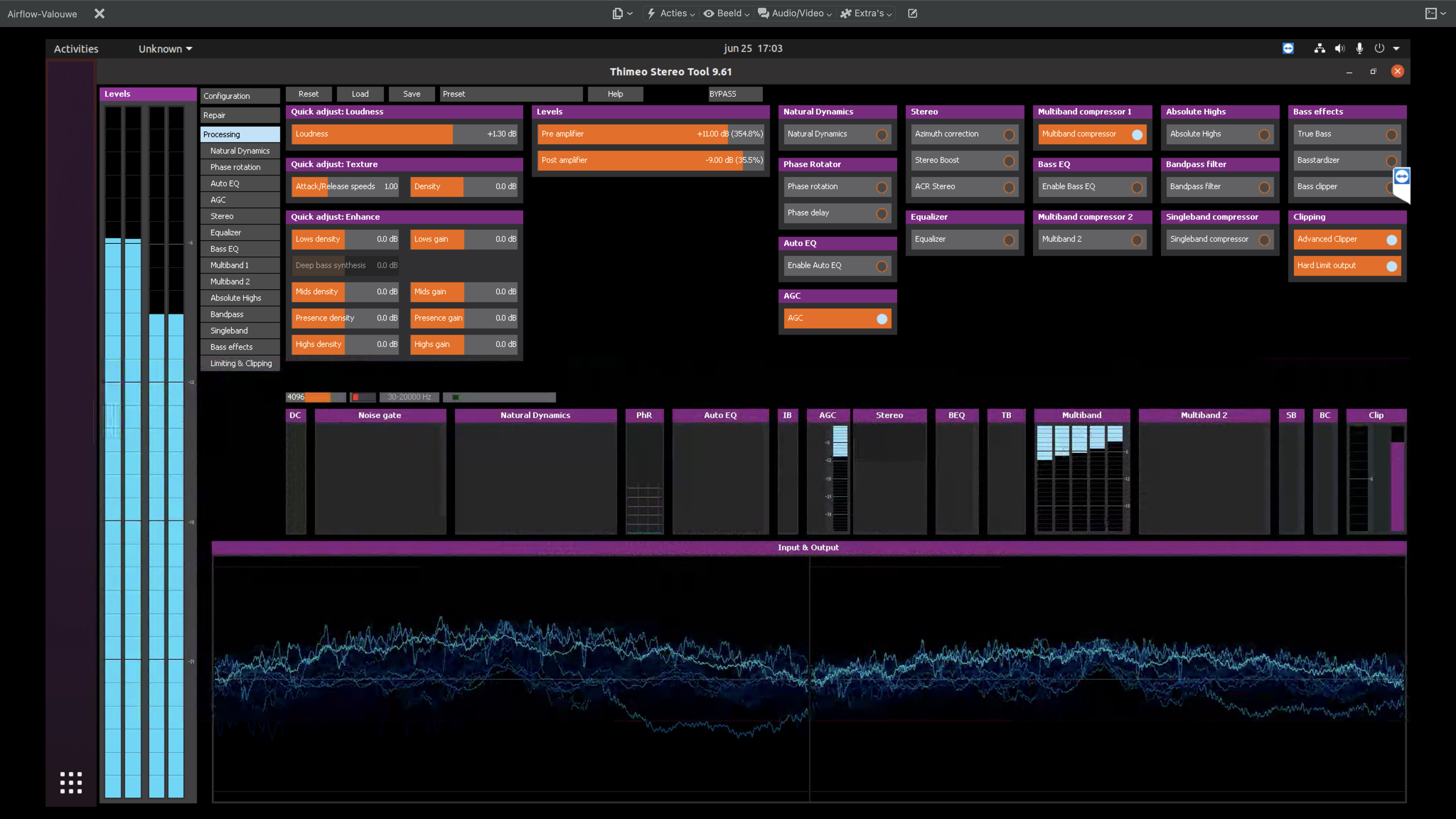
Task: Click the power icon in the top bar
Action: [x=1379, y=49]
